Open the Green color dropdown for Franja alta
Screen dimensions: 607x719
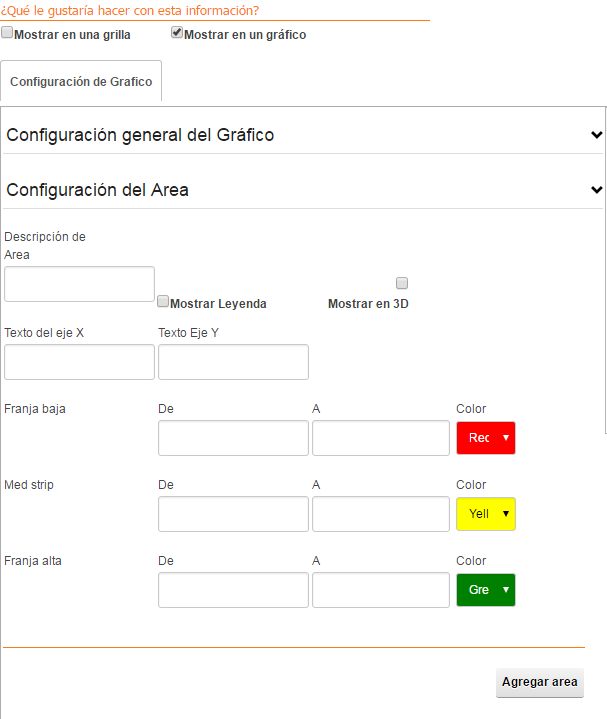pos(486,590)
